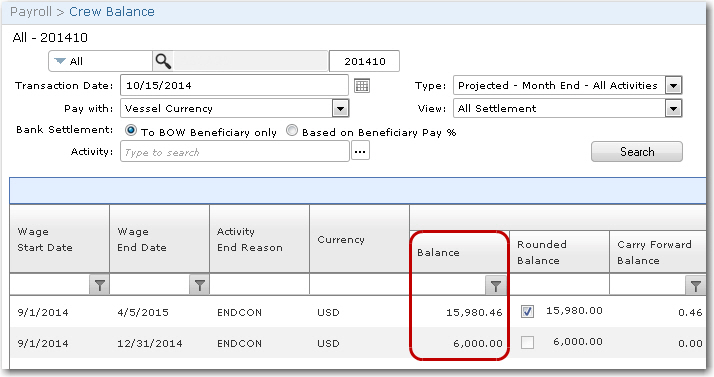The image size is (714, 377).
Task: Sort by Balance column header
Action: point(459,252)
